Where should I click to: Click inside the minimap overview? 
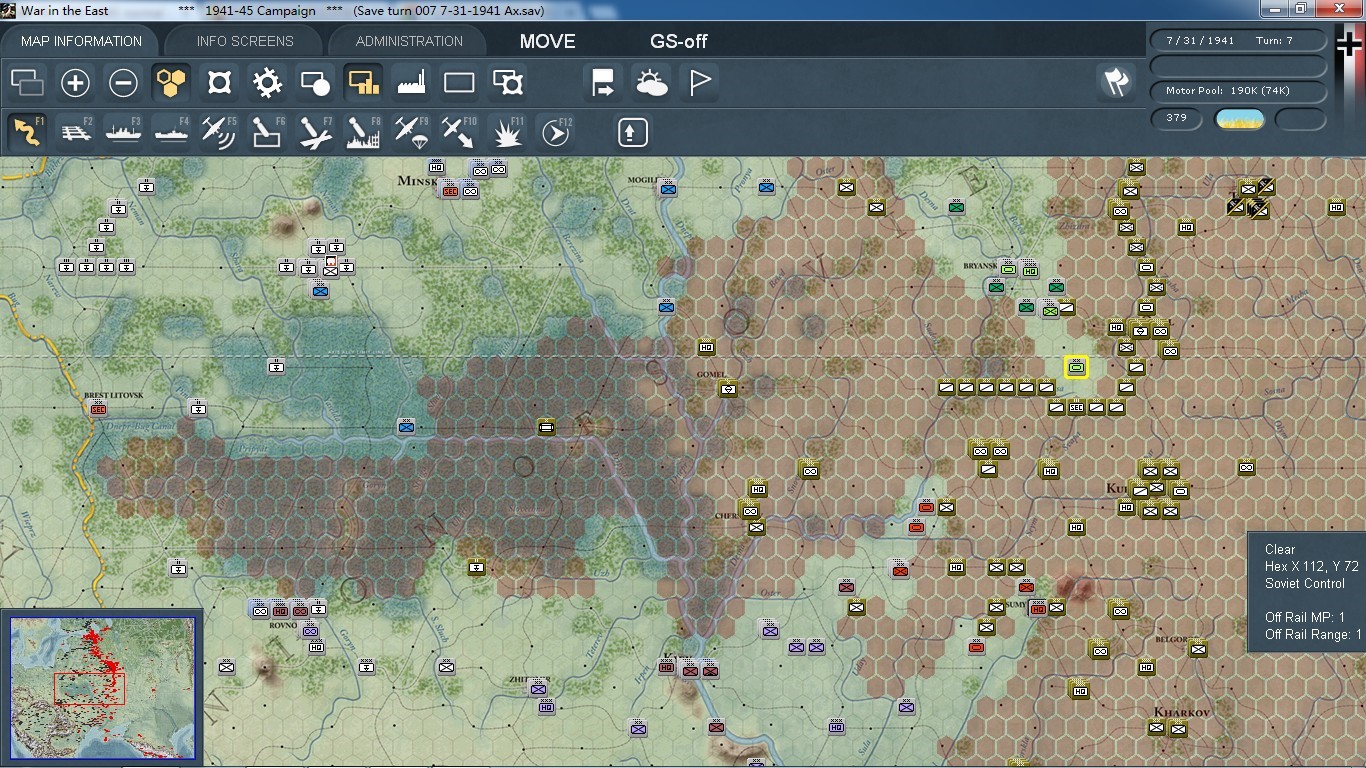click(103, 688)
